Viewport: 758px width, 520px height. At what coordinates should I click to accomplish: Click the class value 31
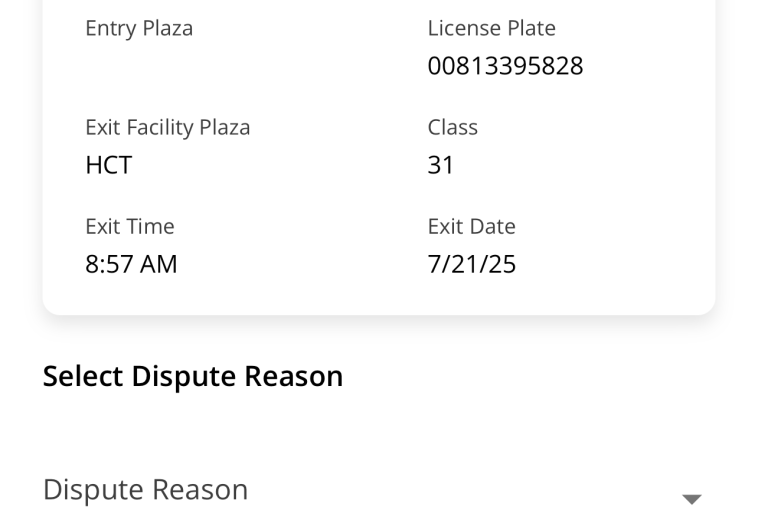441,165
